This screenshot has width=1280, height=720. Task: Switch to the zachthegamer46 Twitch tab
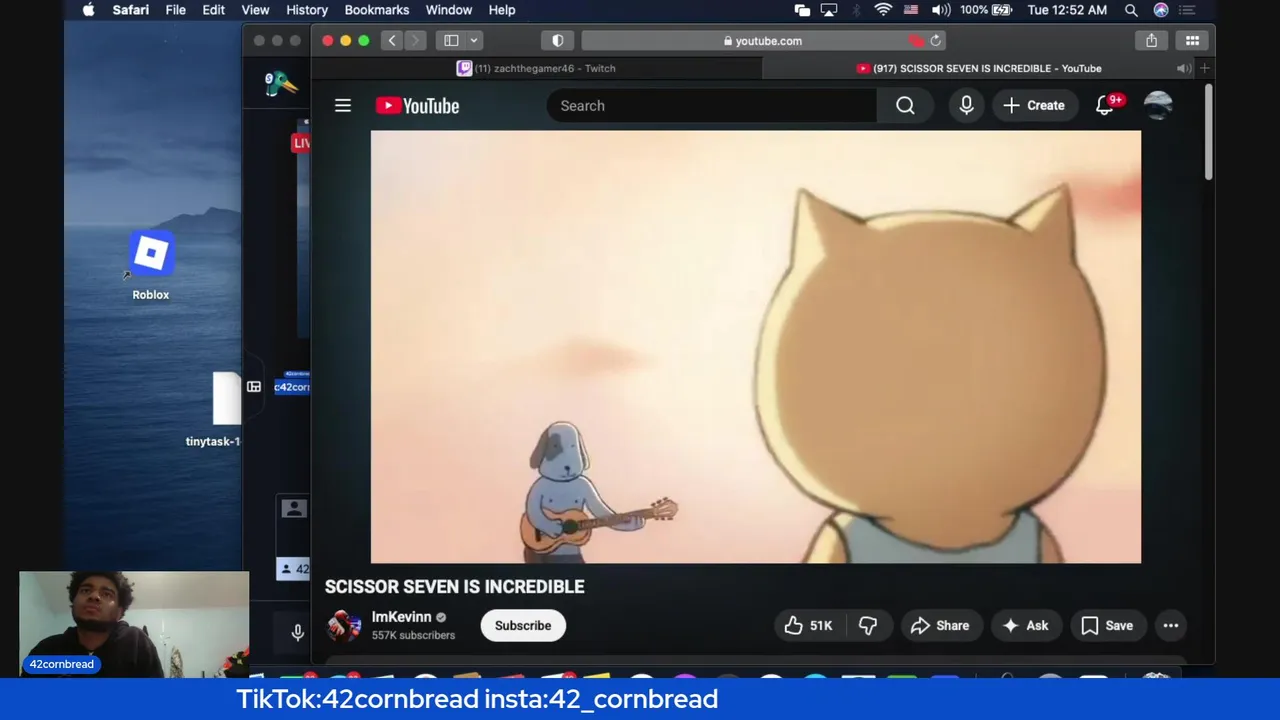536,68
